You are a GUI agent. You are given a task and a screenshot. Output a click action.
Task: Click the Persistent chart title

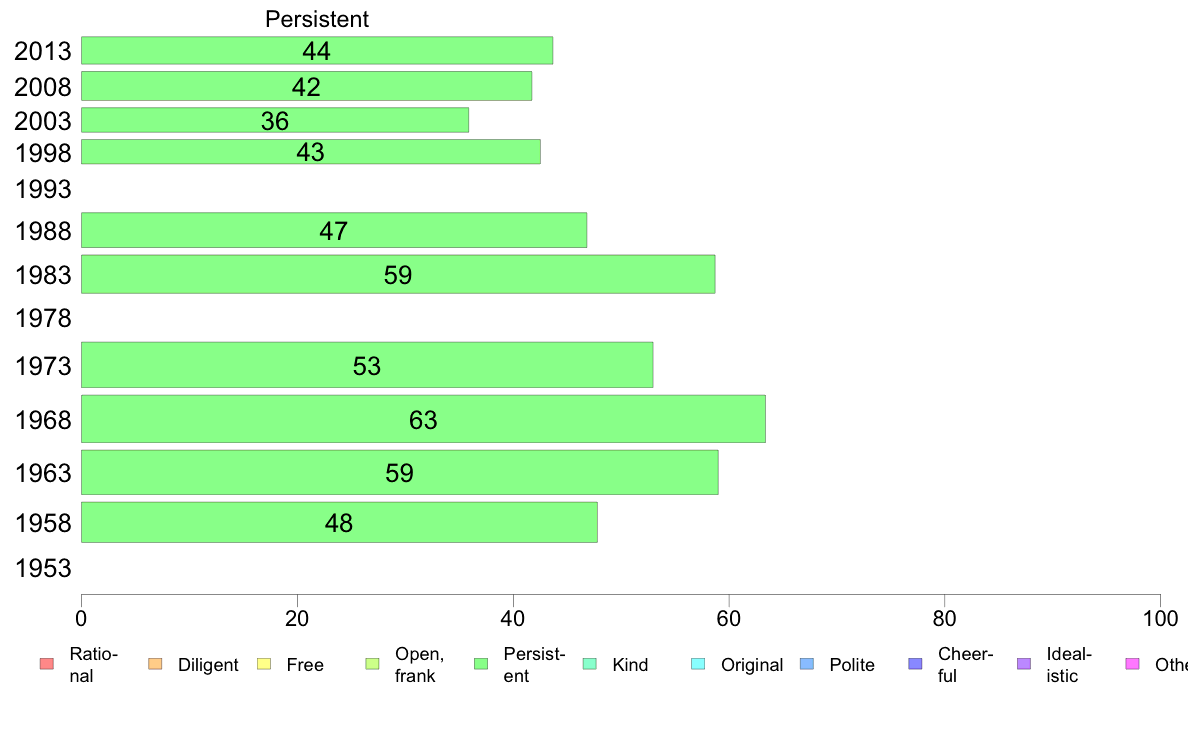tap(317, 19)
